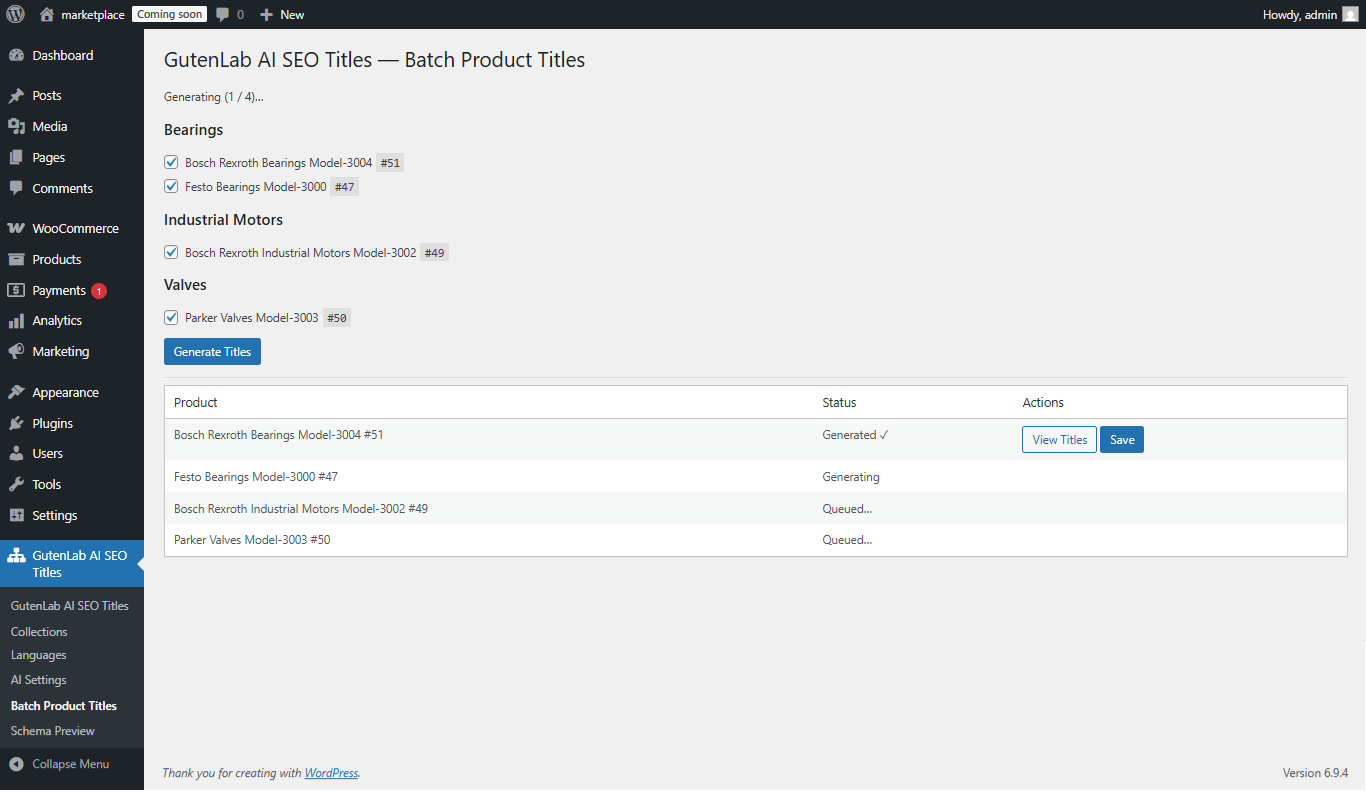This screenshot has width=1366, height=792.
Task: Uncheck Bosch Rexroth Industrial Motors Model-3002 checkbox
Action: 171,252
